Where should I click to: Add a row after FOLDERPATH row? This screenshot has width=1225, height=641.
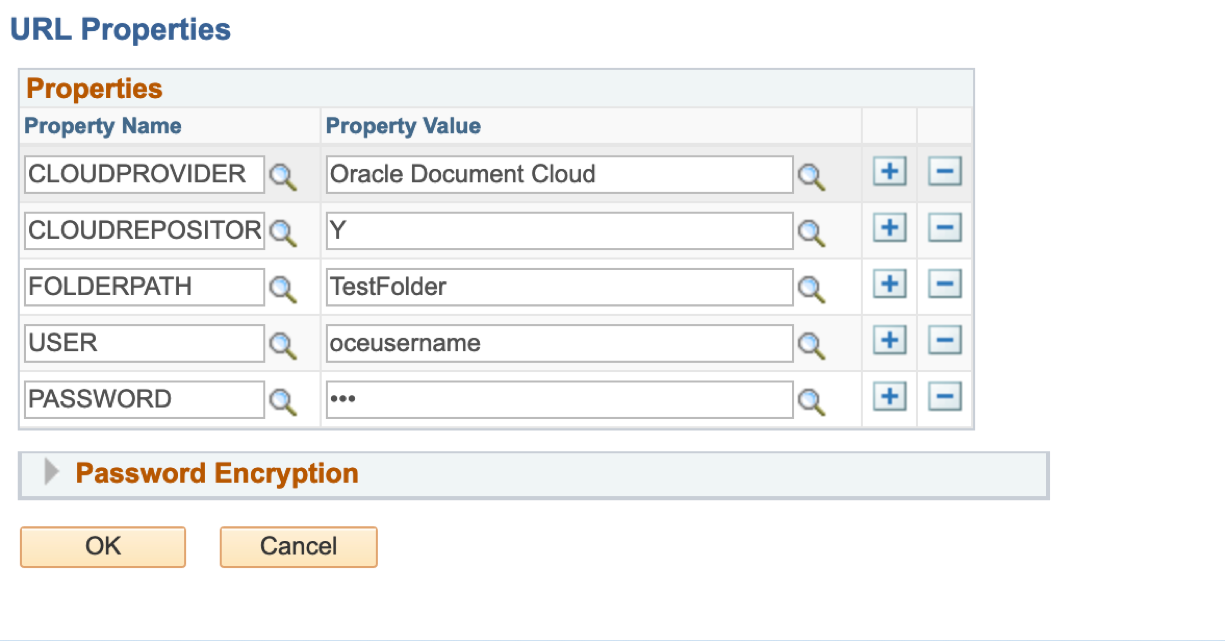point(889,285)
